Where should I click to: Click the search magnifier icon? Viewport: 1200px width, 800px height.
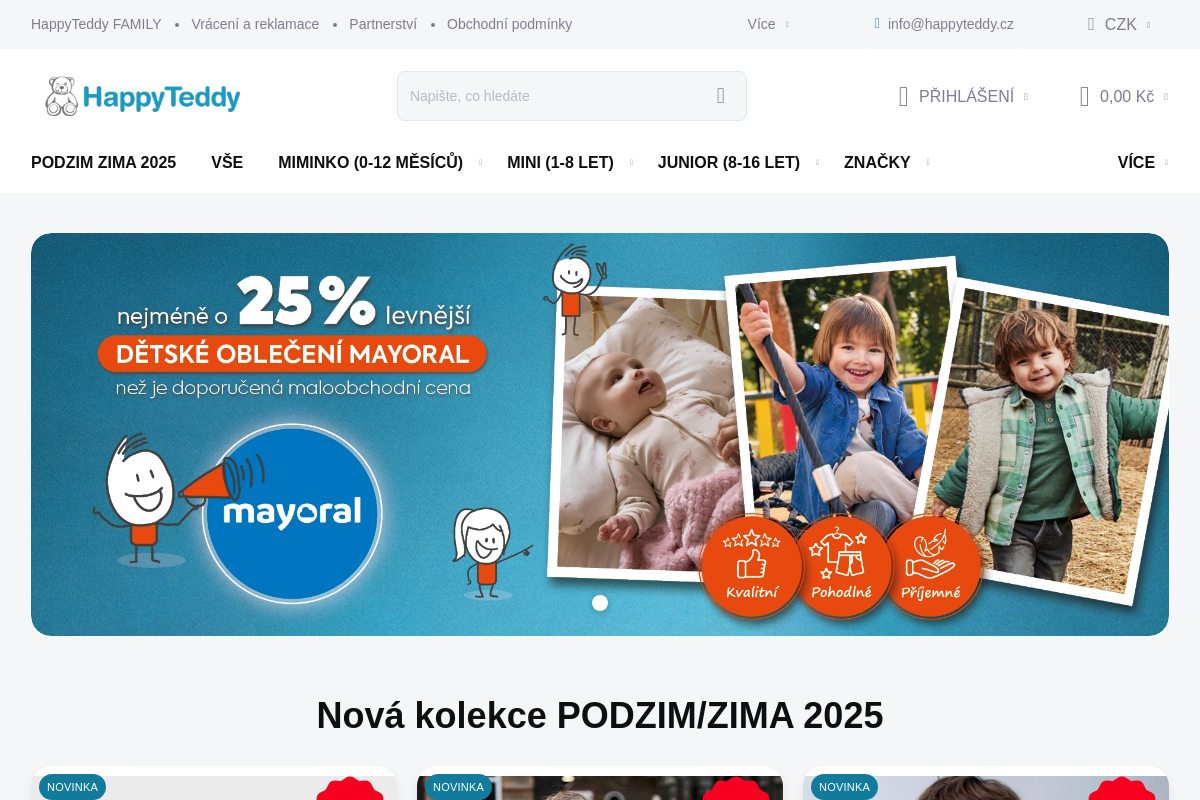point(720,96)
